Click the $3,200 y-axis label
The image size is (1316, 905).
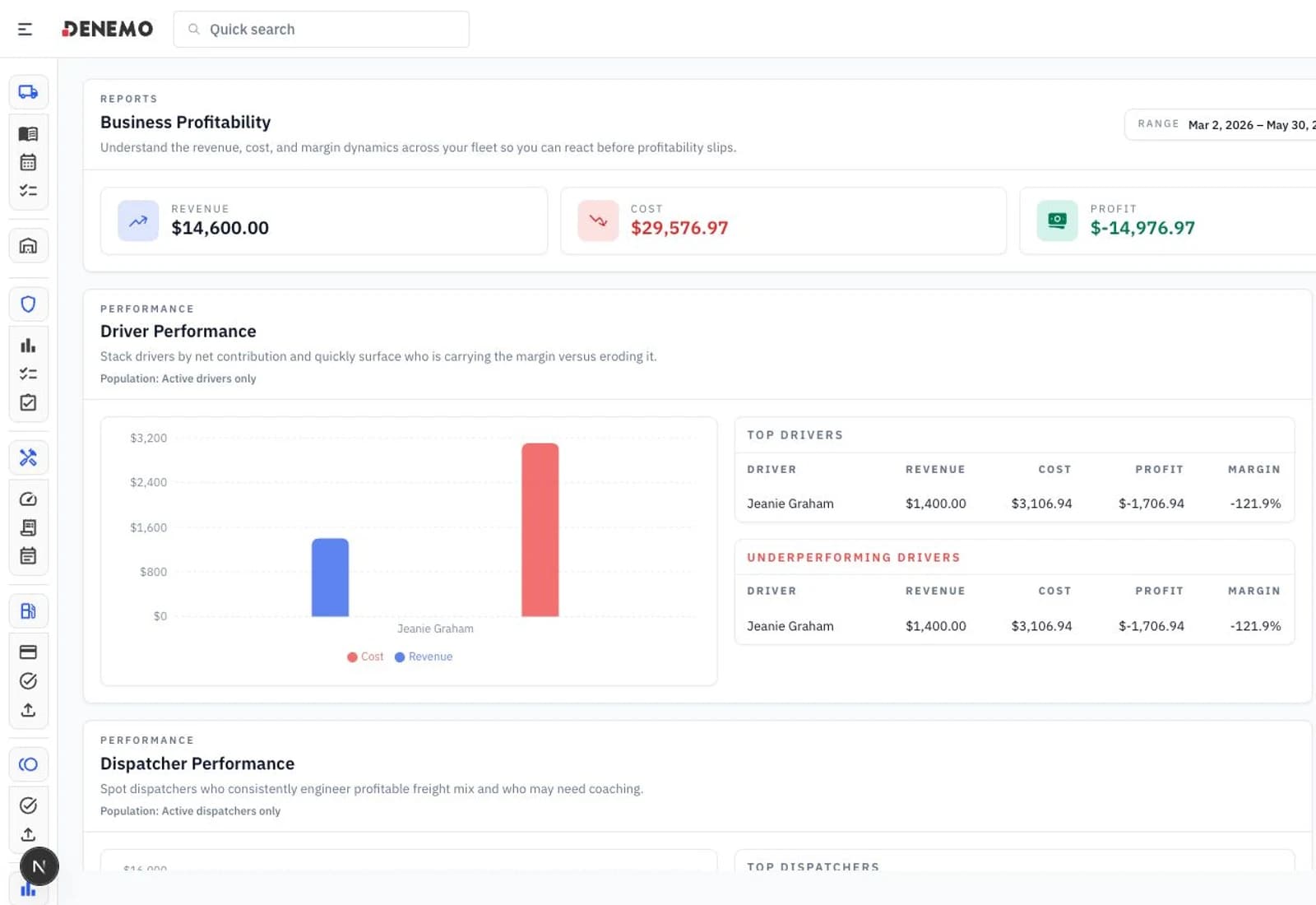[x=148, y=438]
